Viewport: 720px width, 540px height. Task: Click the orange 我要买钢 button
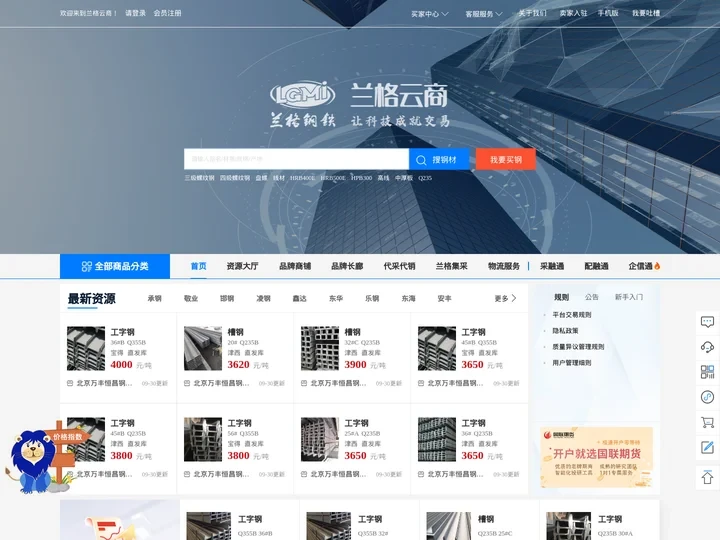click(x=506, y=159)
